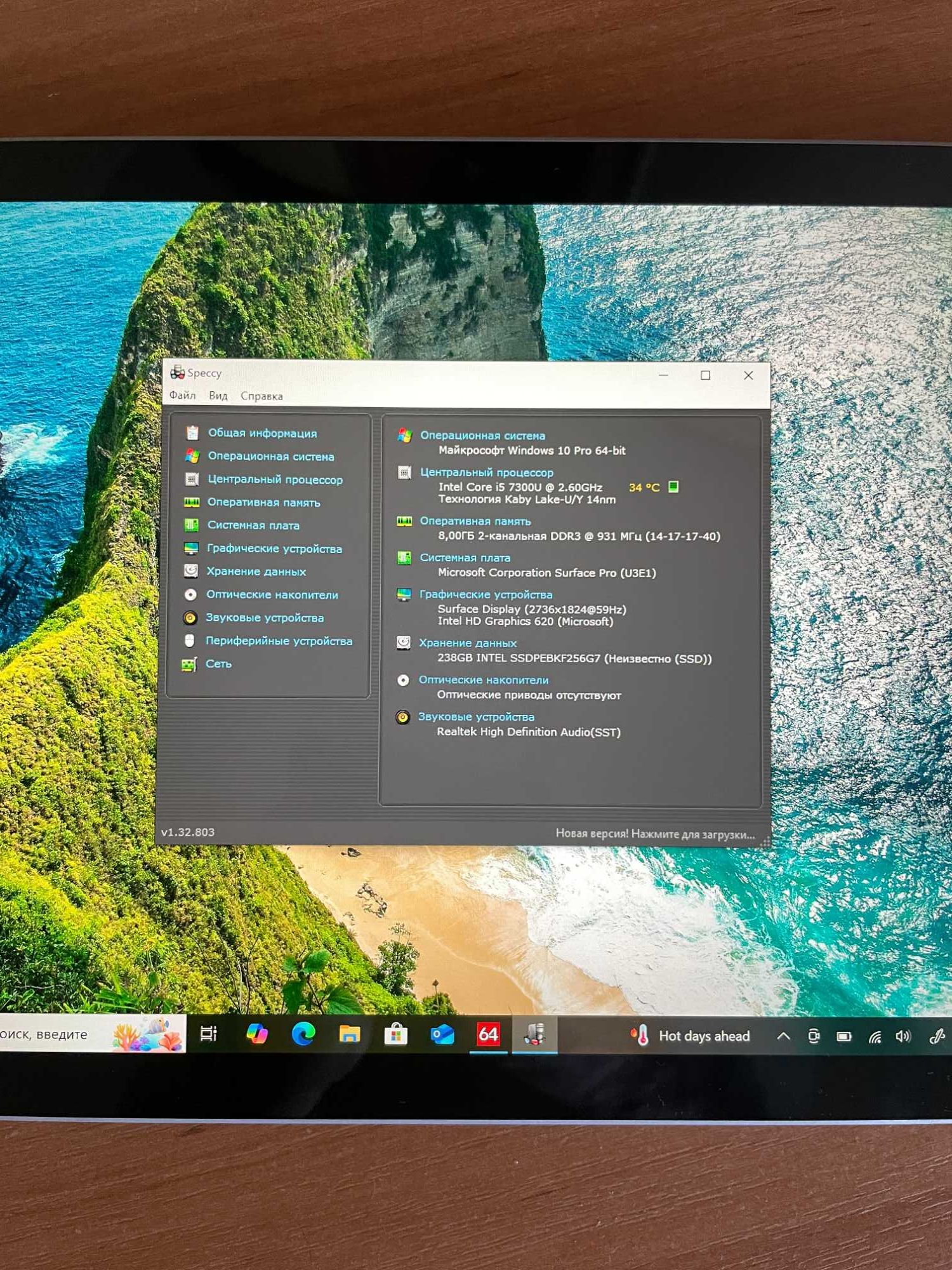Select Графические устройства in the sidebar
This screenshot has width=952, height=1270.
(274, 549)
